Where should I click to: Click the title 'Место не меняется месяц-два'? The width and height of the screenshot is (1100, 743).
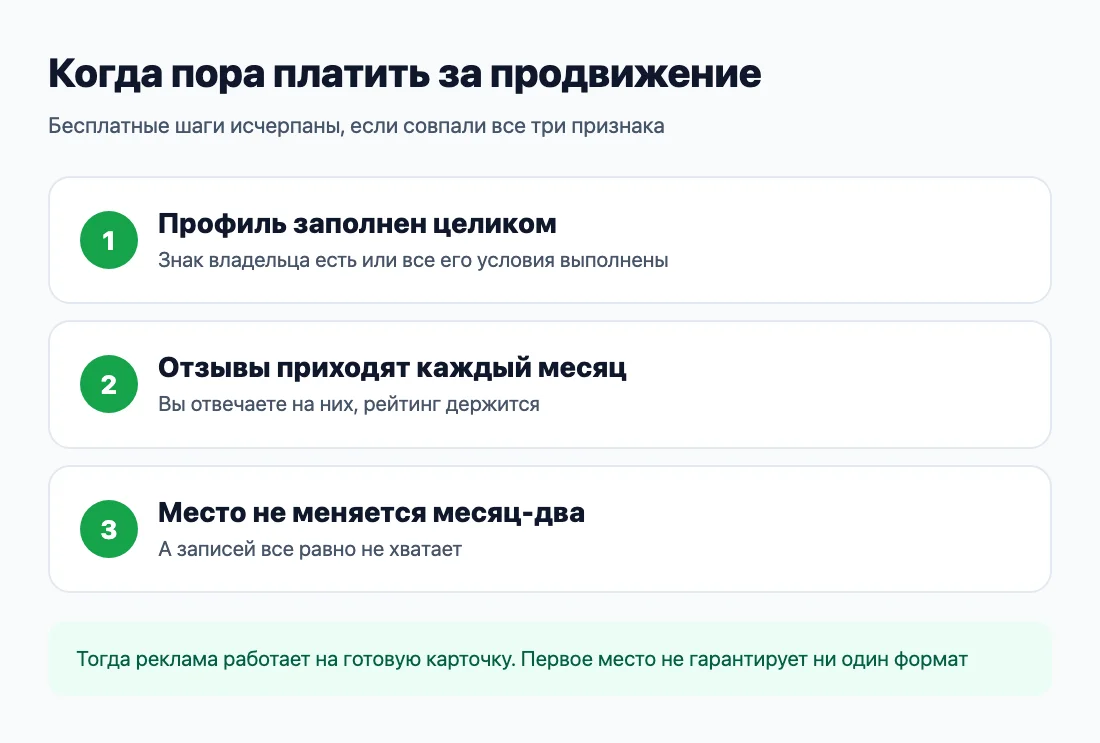(371, 512)
